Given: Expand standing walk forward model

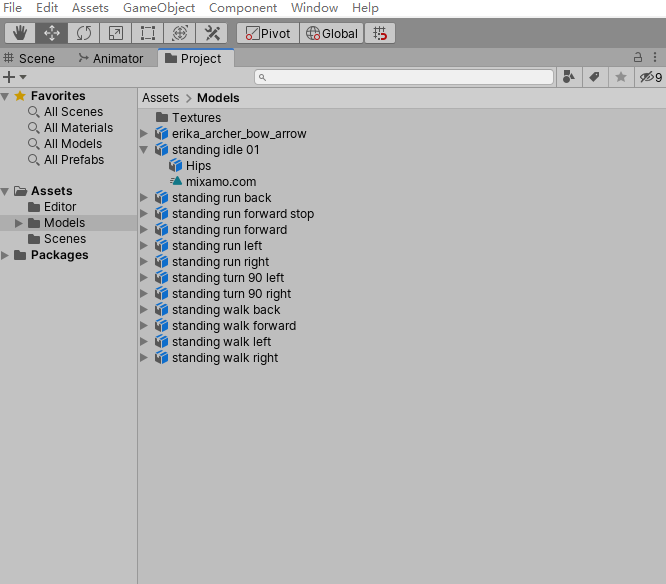Looking at the screenshot, I should click(x=144, y=326).
